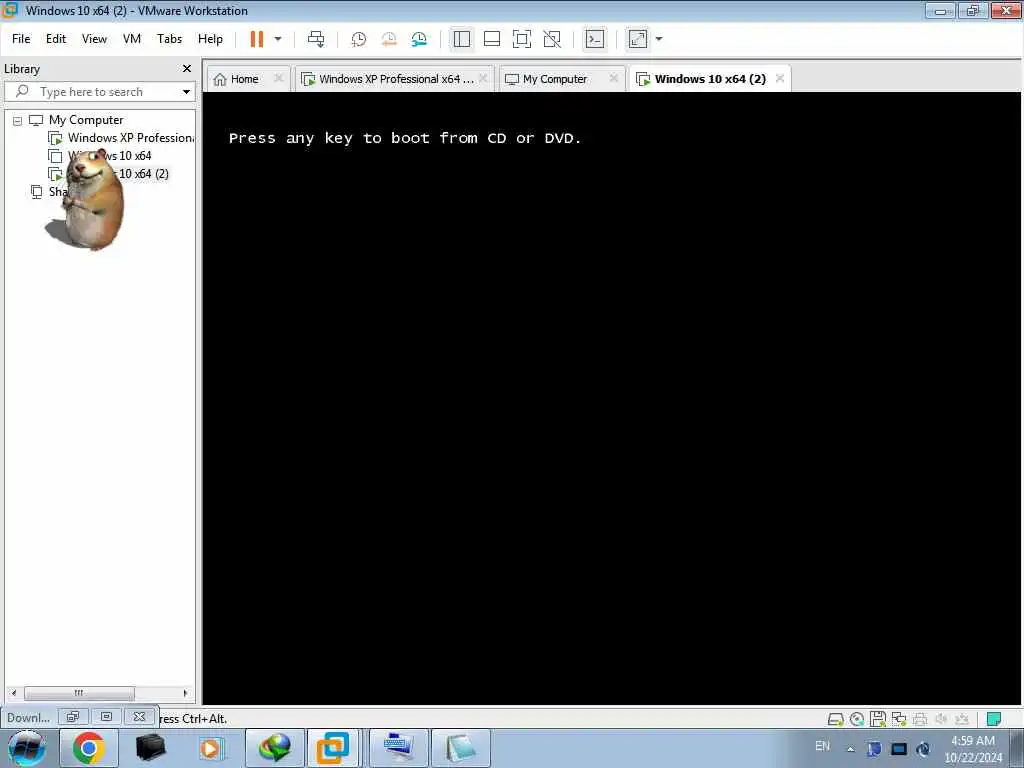Open the File menu
Image resolution: width=1024 pixels, height=768 pixels.
[x=21, y=39]
